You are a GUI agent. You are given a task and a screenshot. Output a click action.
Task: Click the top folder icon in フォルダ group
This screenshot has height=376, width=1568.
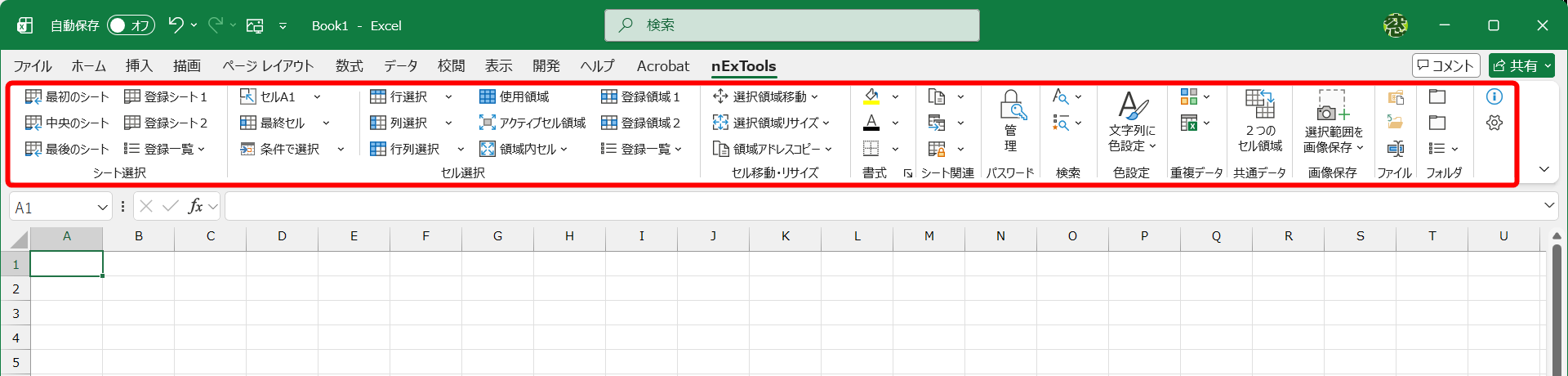tap(1437, 96)
